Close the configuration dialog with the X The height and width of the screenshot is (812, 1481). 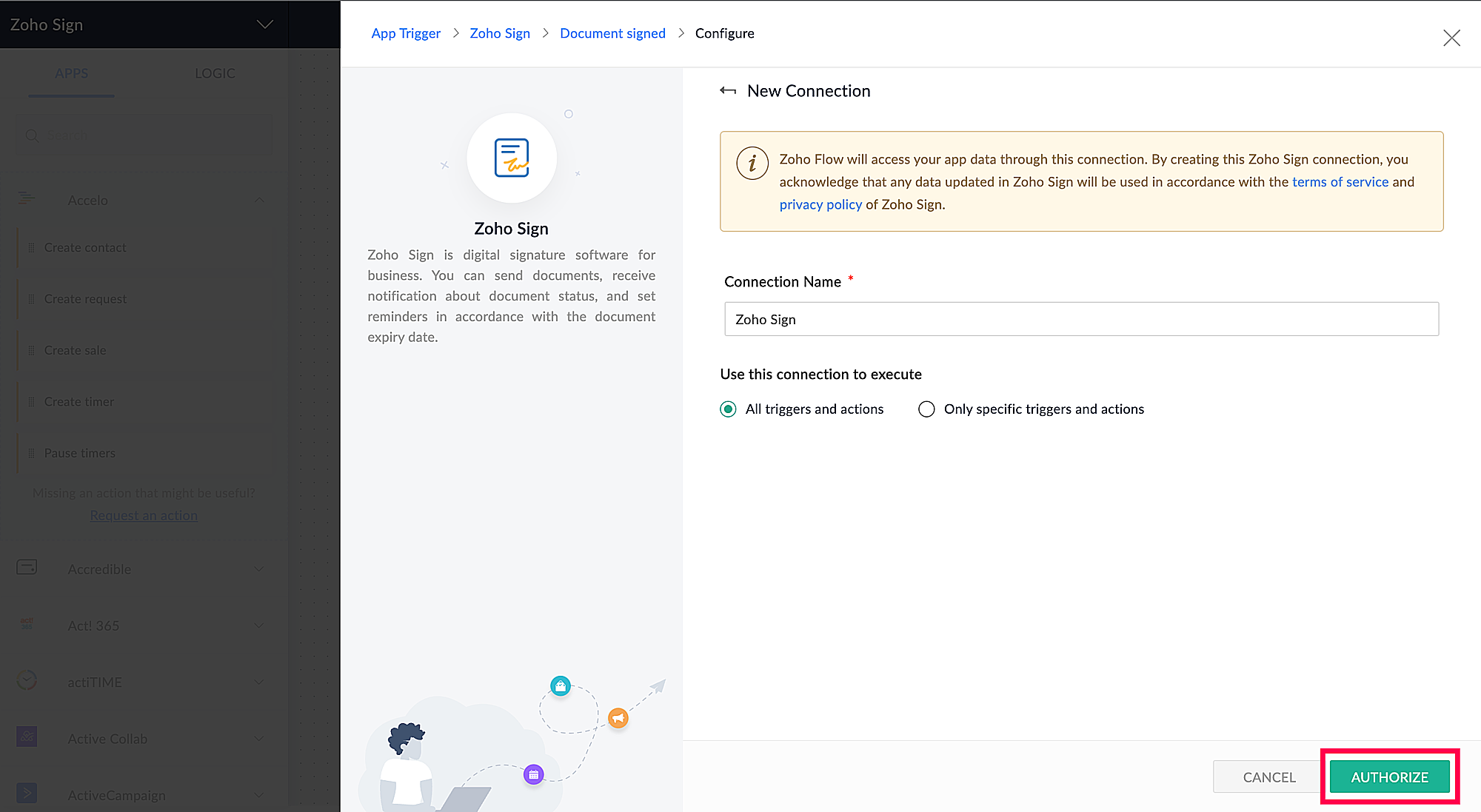[x=1451, y=38]
